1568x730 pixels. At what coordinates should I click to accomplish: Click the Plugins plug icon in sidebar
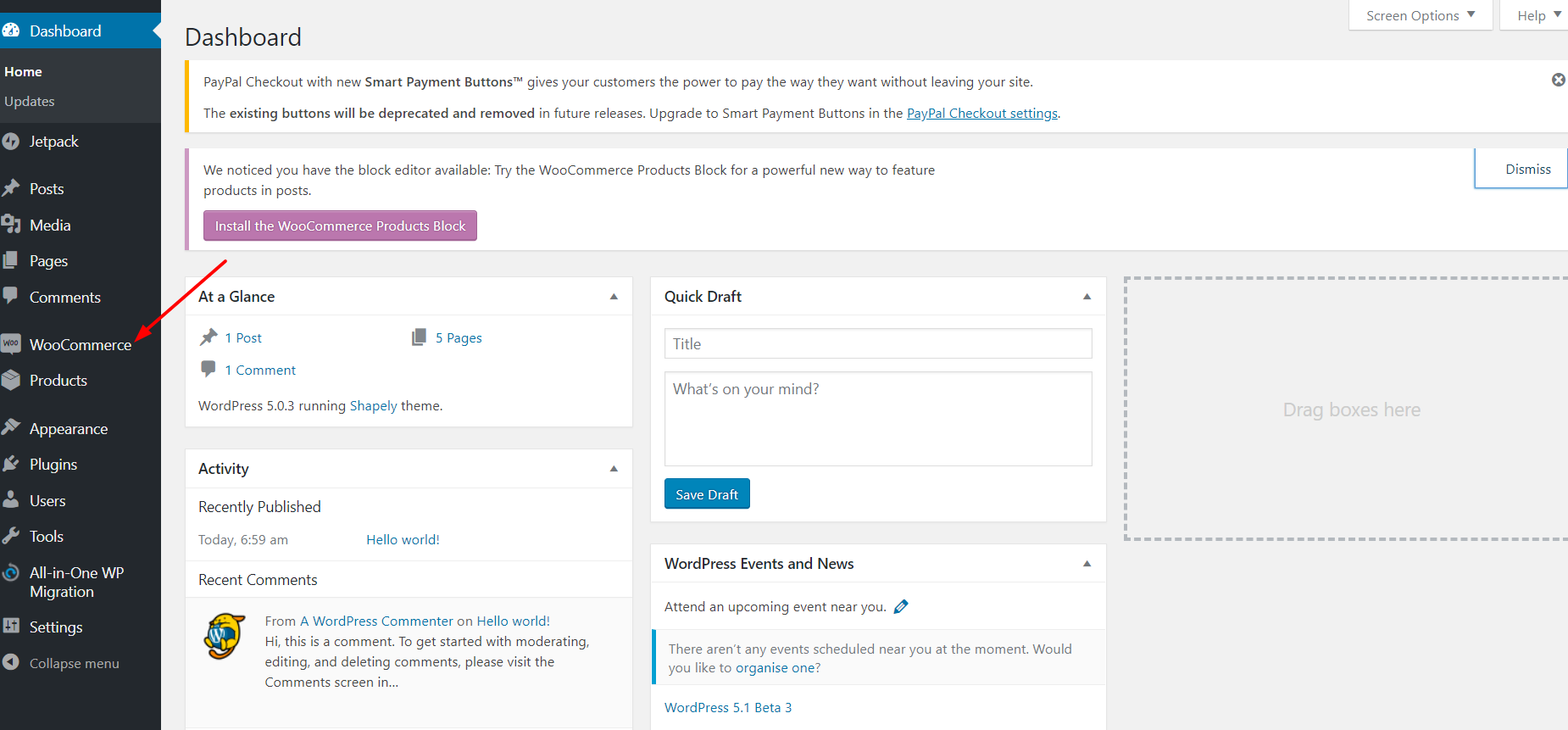pyautogui.click(x=10, y=464)
